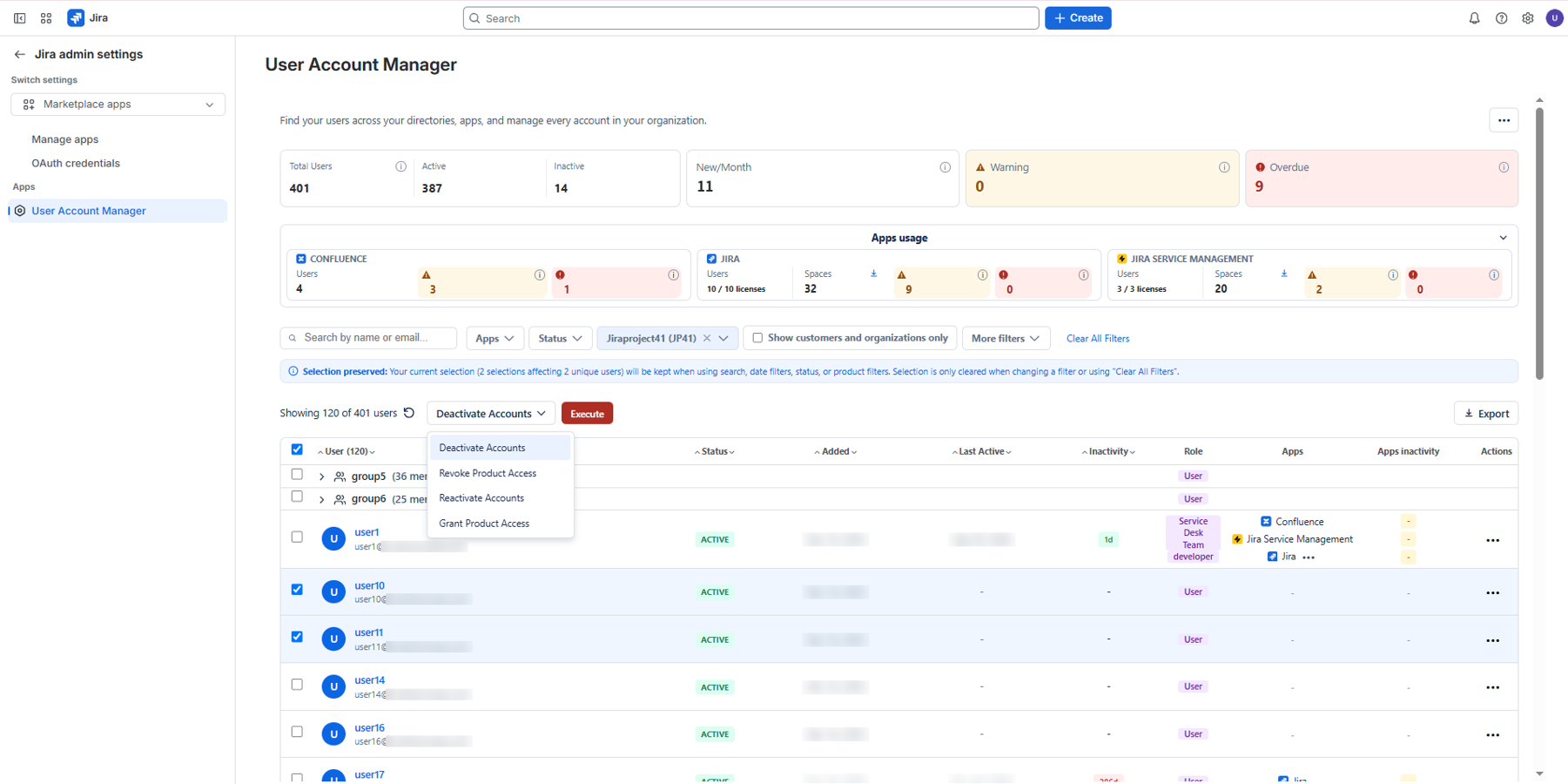Screen dimensions: 1568x784
Task: Expand the group6 row
Action: click(x=322, y=499)
